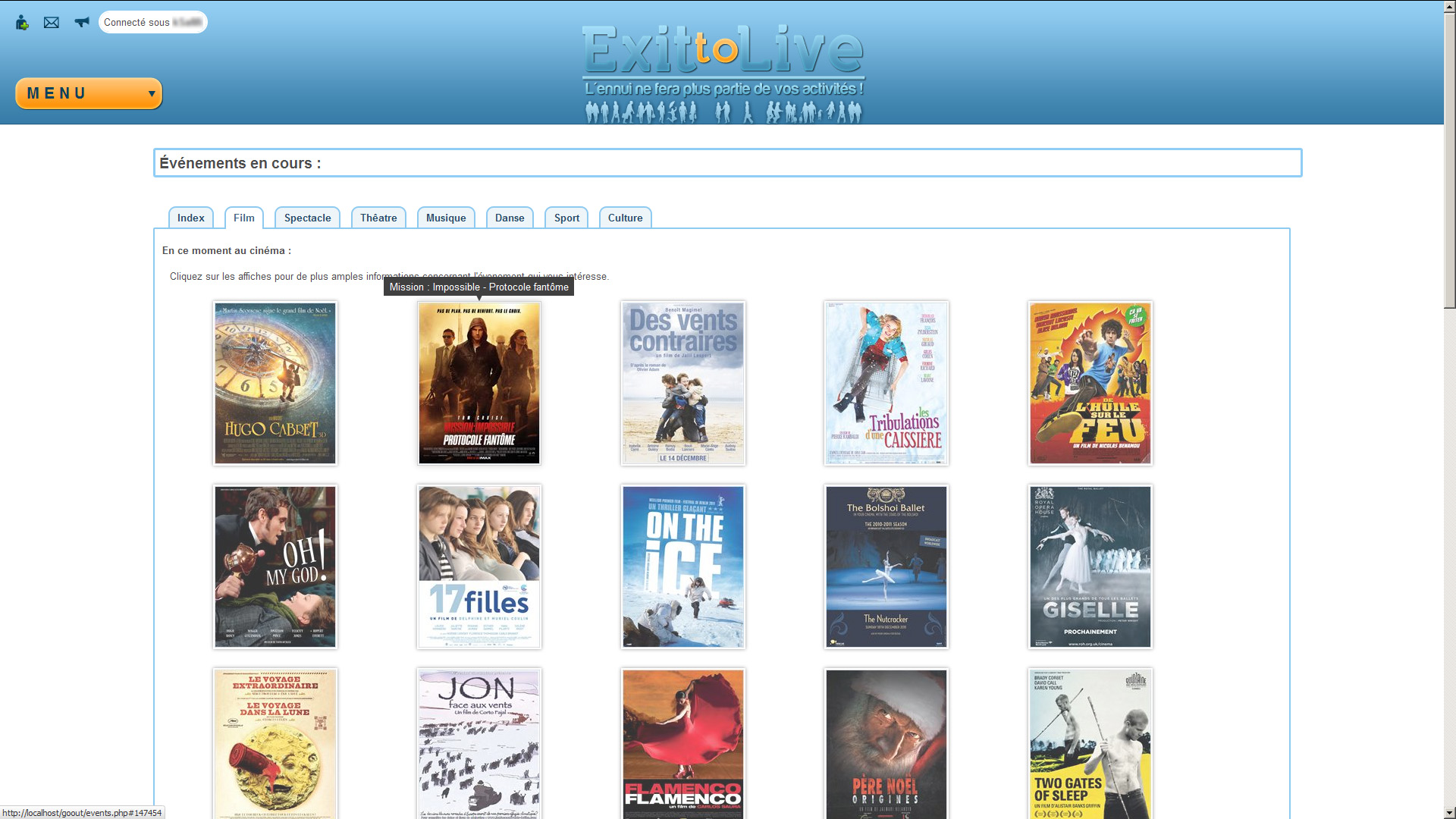The height and width of the screenshot is (819, 1456).
Task: Click the page scrollbar down arrow
Action: [1449, 812]
